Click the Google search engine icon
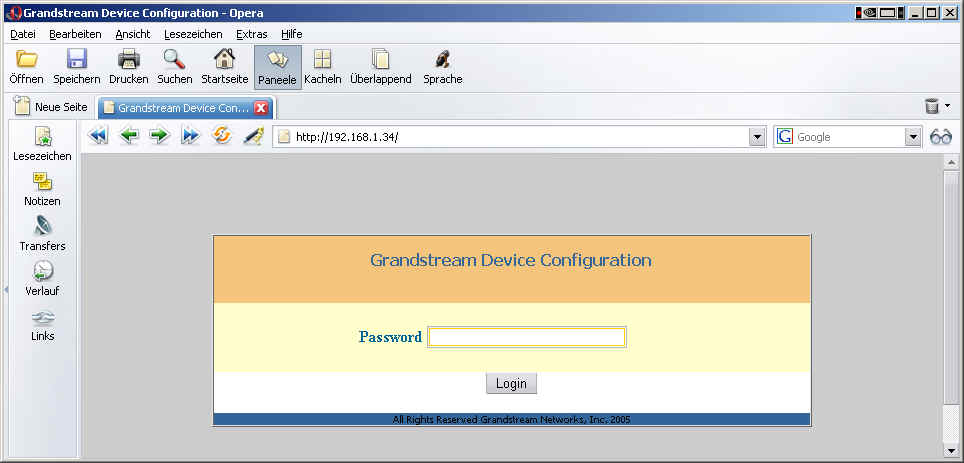The image size is (964, 463). 784,137
